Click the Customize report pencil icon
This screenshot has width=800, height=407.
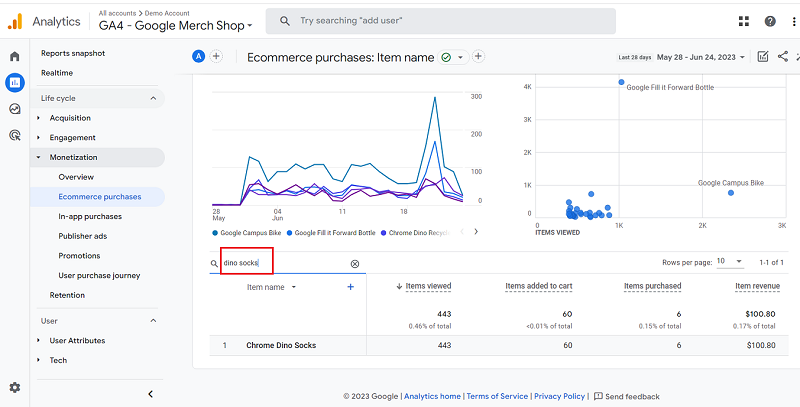(763, 57)
